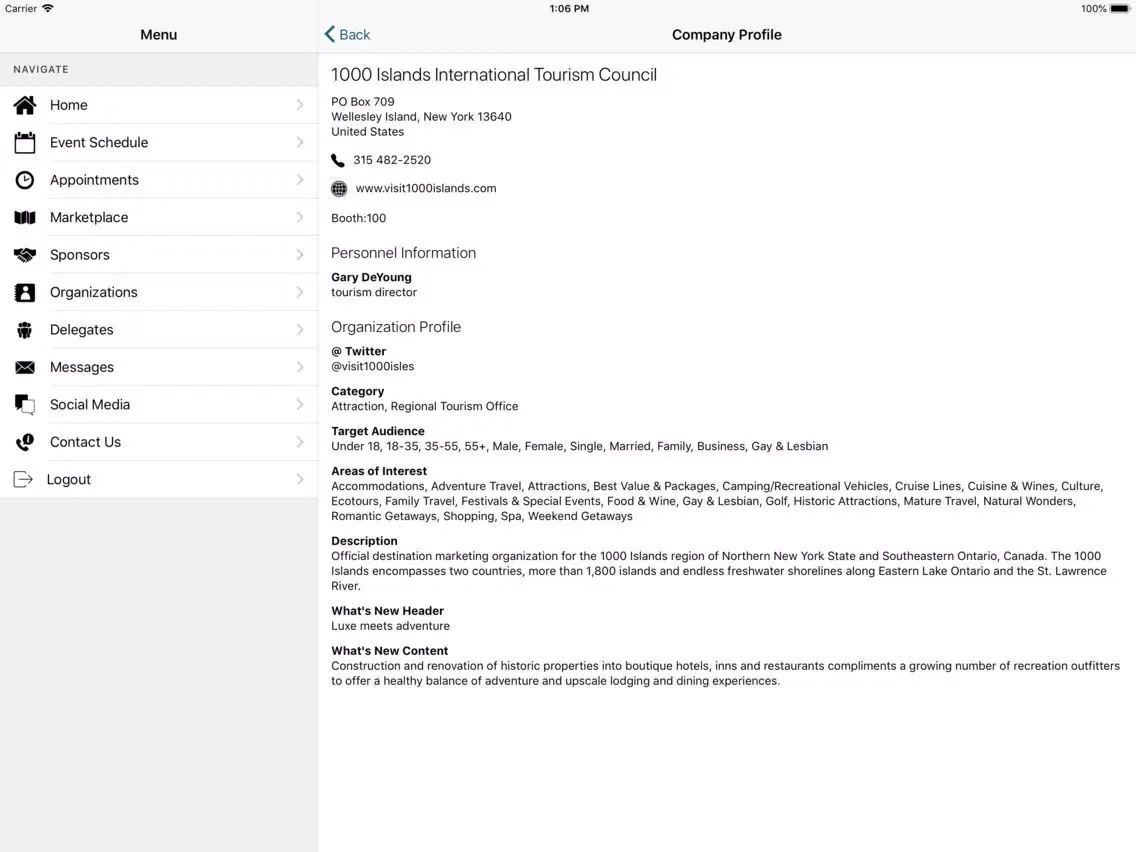The height and width of the screenshot is (852, 1136).
Task: Open the Delegates chevron arrow
Action: (x=299, y=330)
